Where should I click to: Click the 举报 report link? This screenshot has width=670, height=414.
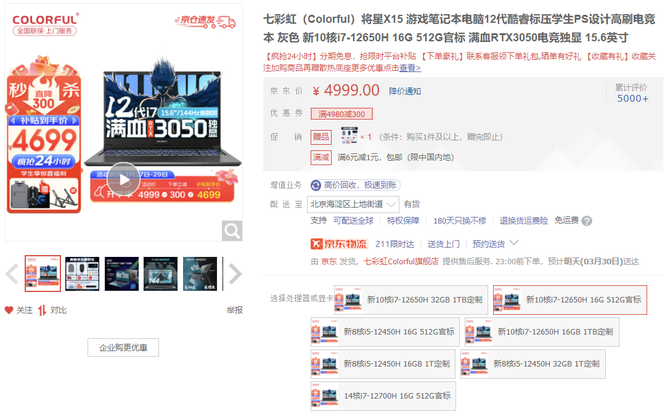point(235,310)
